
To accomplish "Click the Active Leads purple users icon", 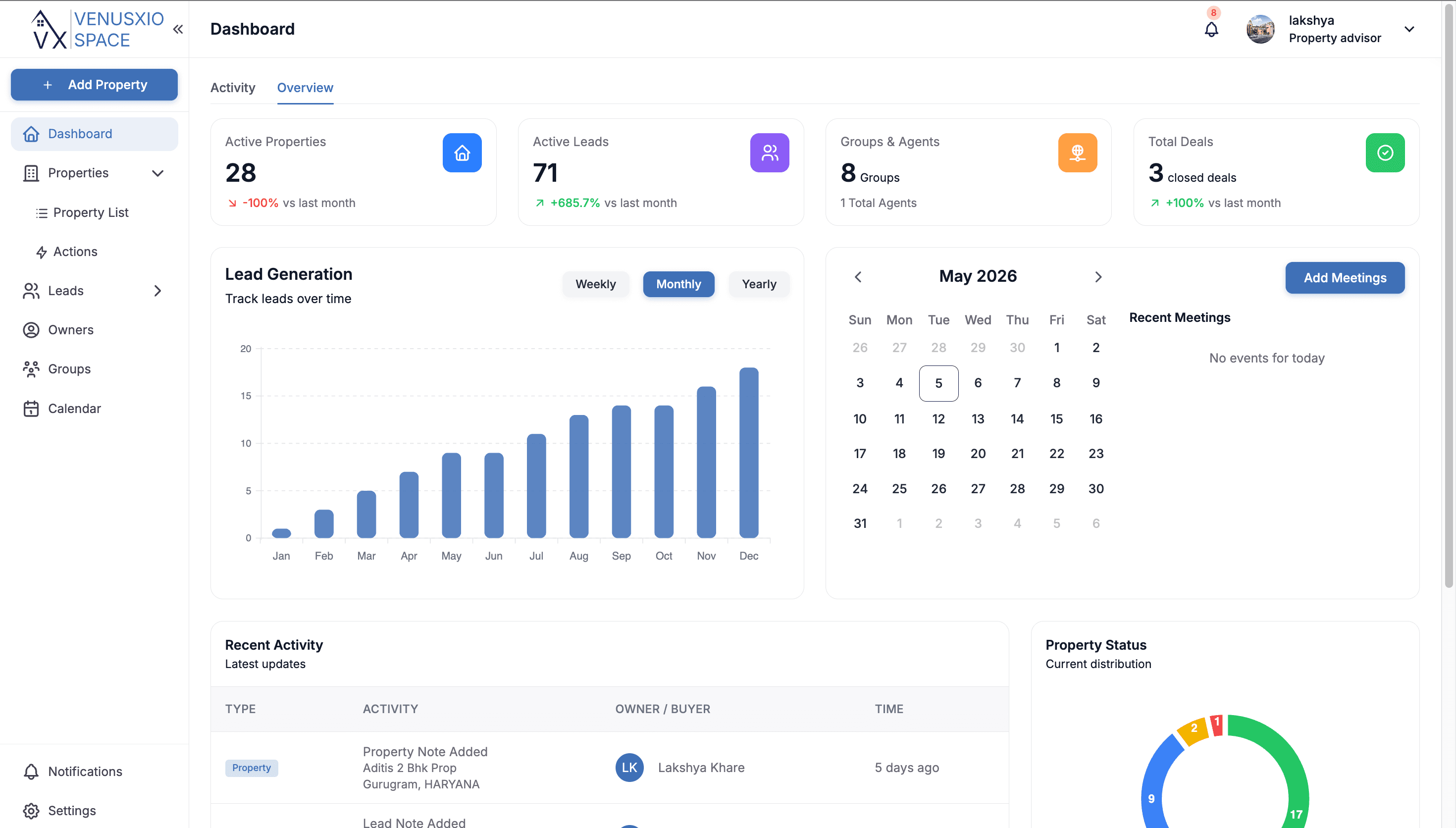I will point(769,153).
